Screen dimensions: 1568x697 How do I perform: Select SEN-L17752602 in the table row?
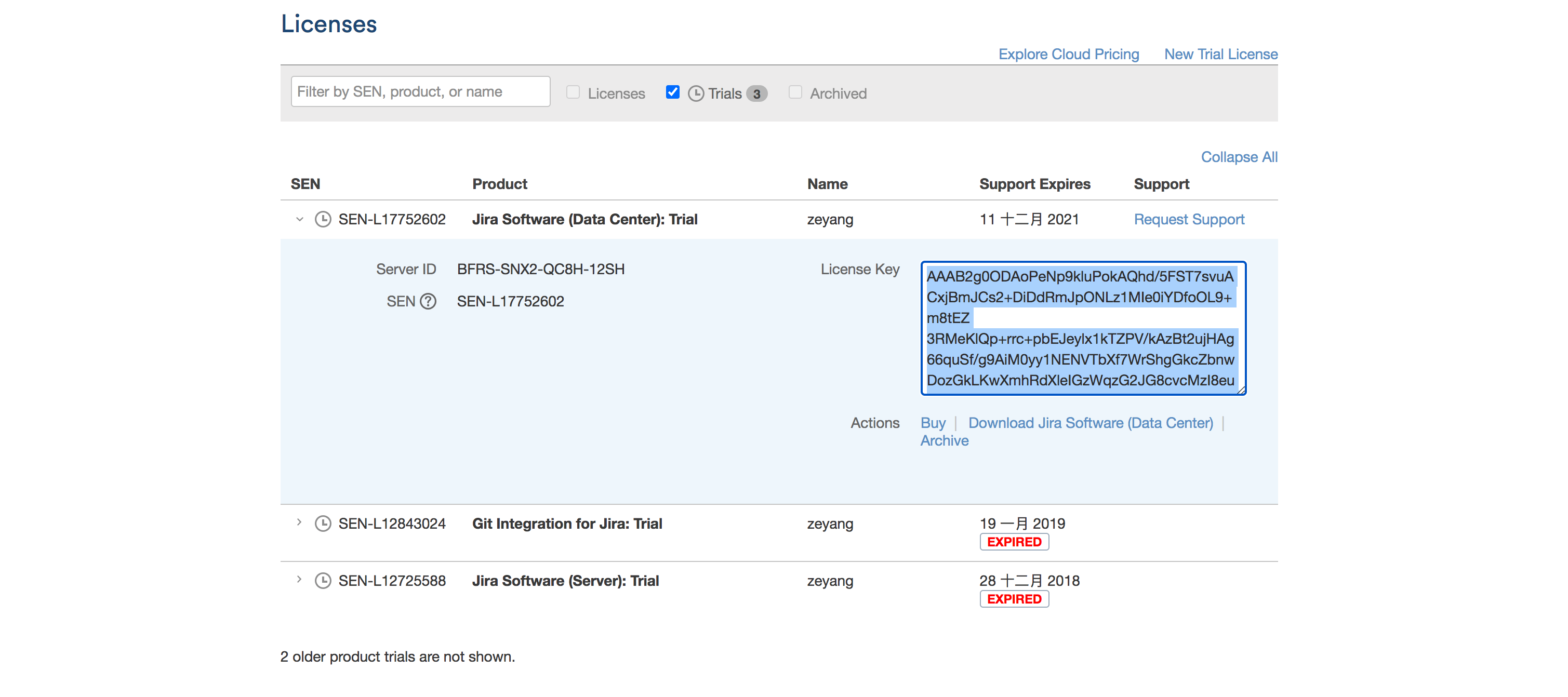pyautogui.click(x=392, y=219)
